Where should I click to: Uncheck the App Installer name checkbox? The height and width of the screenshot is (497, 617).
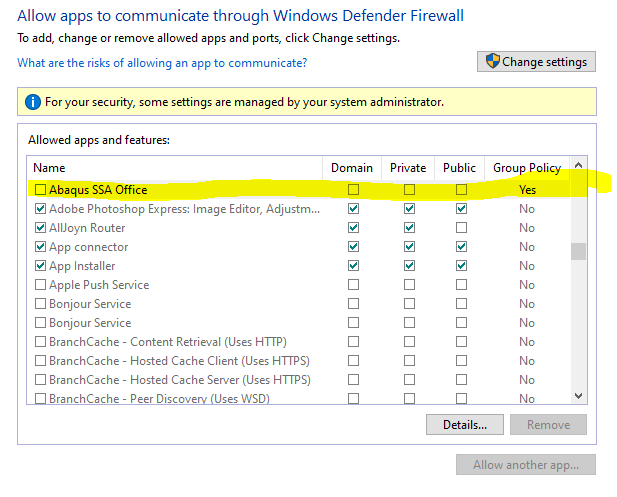point(40,266)
